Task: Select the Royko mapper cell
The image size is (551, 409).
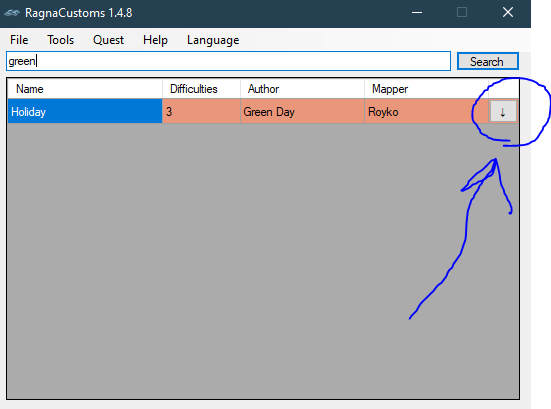Action: click(x=426, y=111)
